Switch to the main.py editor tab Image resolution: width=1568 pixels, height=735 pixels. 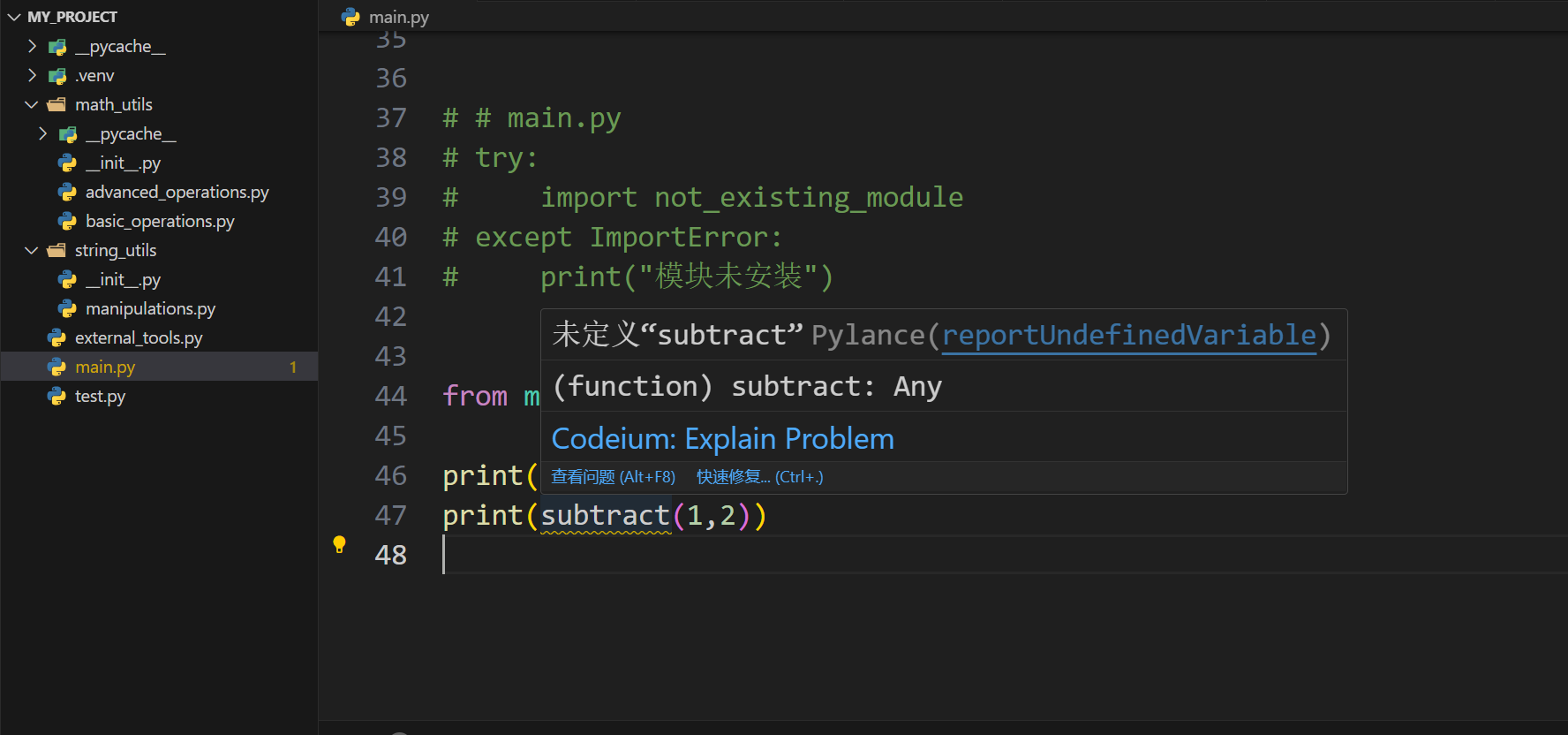tap(399, 17)
